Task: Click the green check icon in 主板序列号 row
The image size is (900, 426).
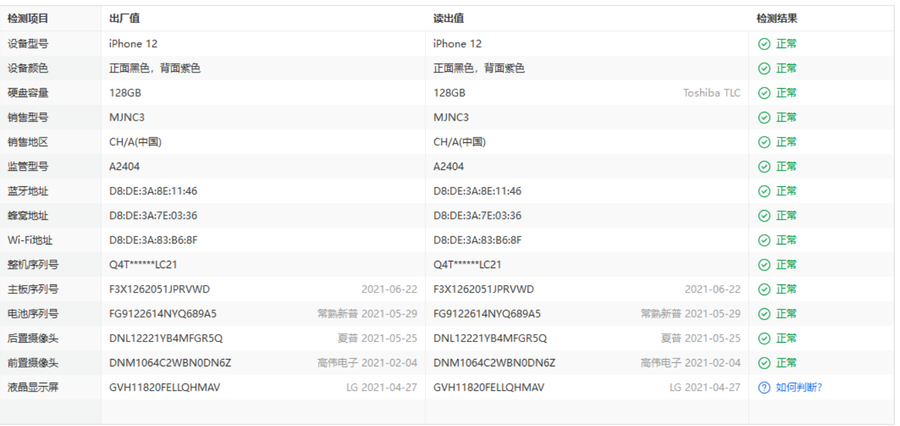Action: coord(764,289)
